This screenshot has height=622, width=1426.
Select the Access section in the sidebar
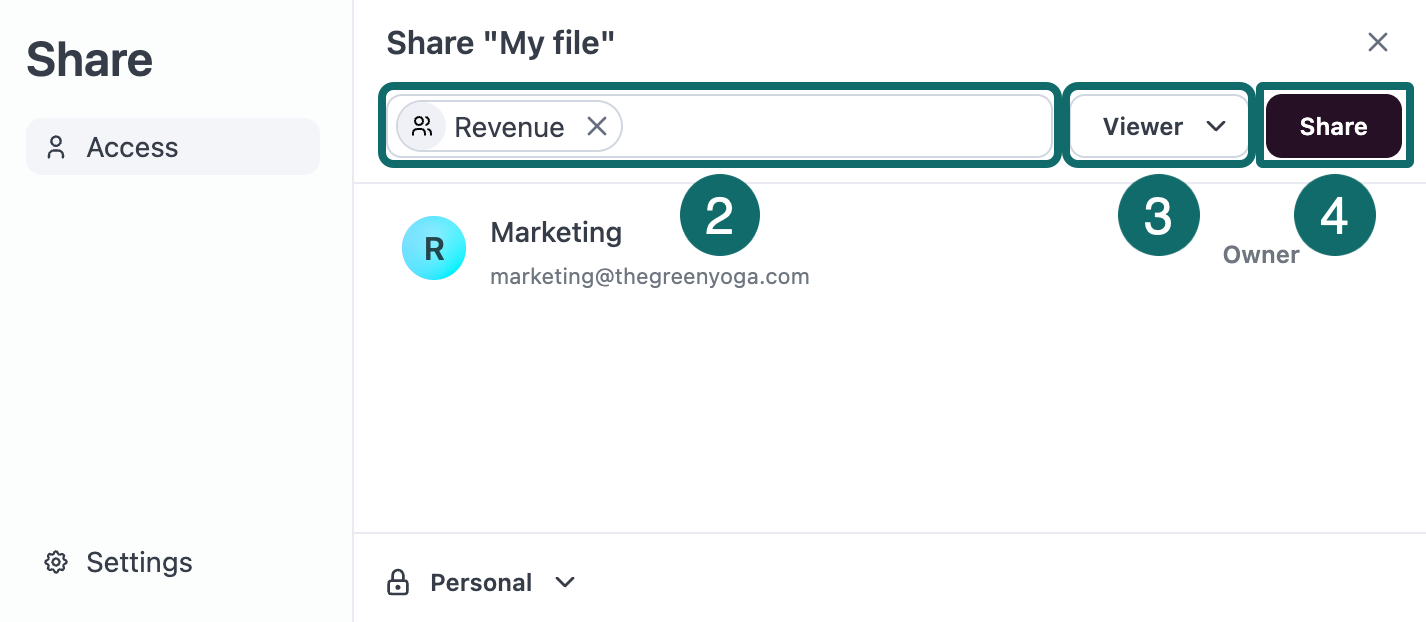pos(133,146)
